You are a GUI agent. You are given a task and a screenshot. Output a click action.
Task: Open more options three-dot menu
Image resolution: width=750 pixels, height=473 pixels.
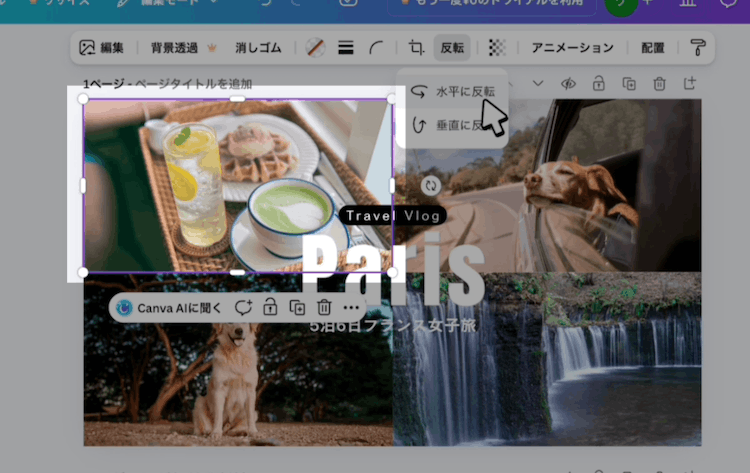351,308
